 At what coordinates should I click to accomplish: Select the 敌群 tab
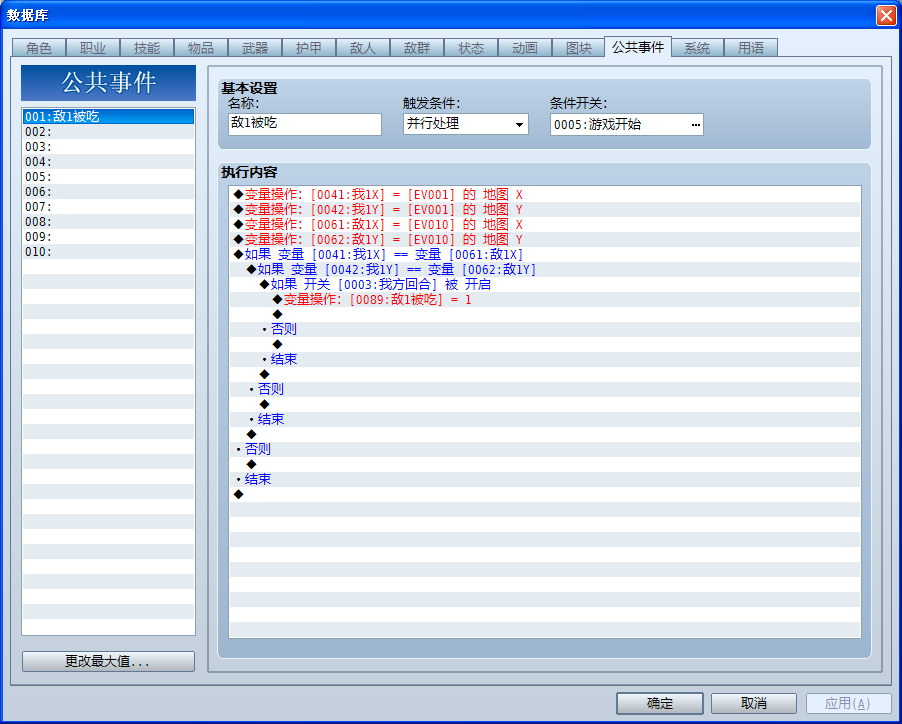click(417, 48)
